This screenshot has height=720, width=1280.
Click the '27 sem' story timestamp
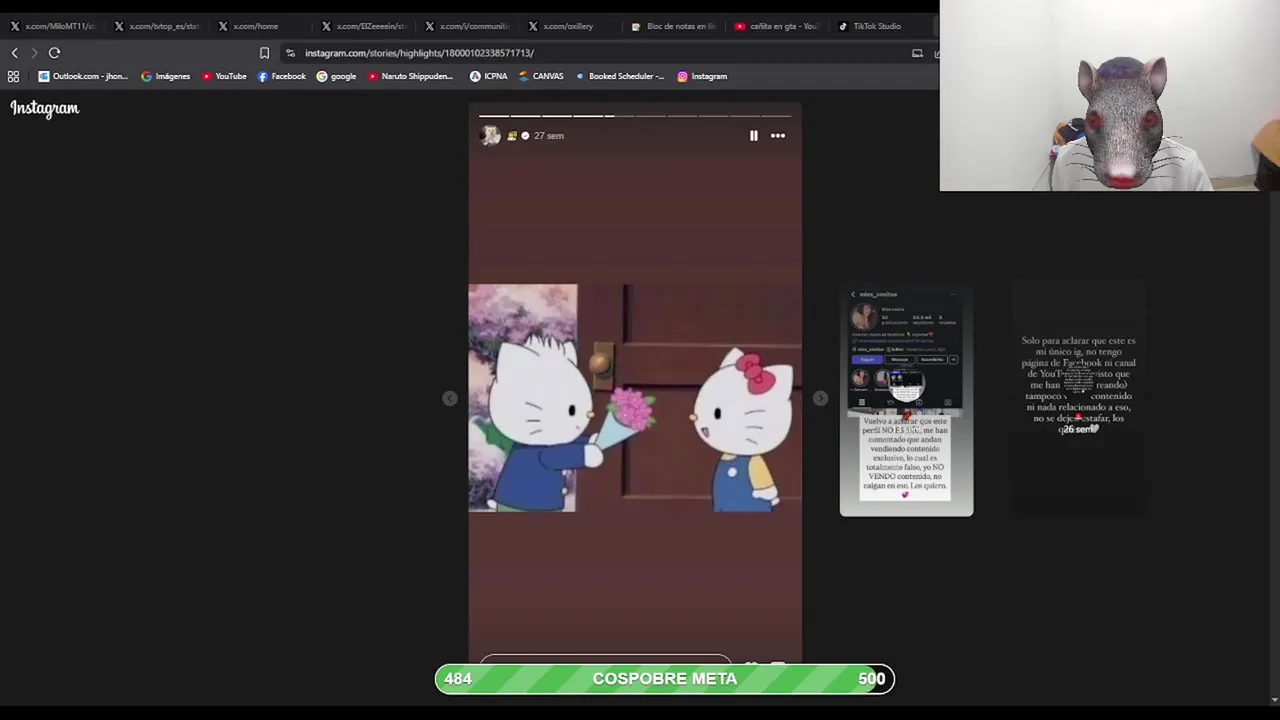549,136
